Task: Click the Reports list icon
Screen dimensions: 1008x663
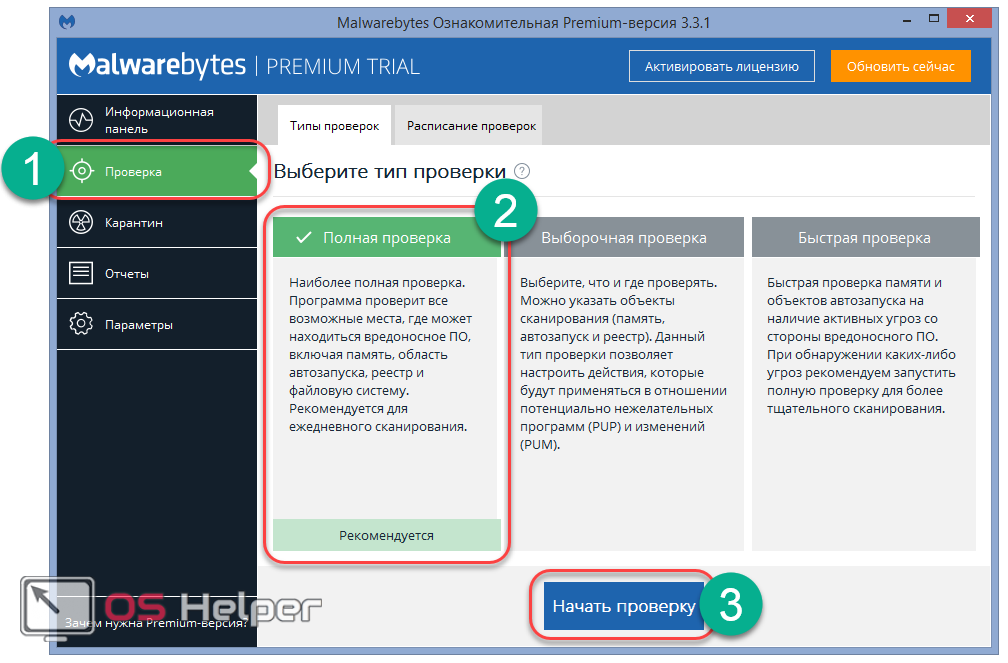Action: click(82, 273)
